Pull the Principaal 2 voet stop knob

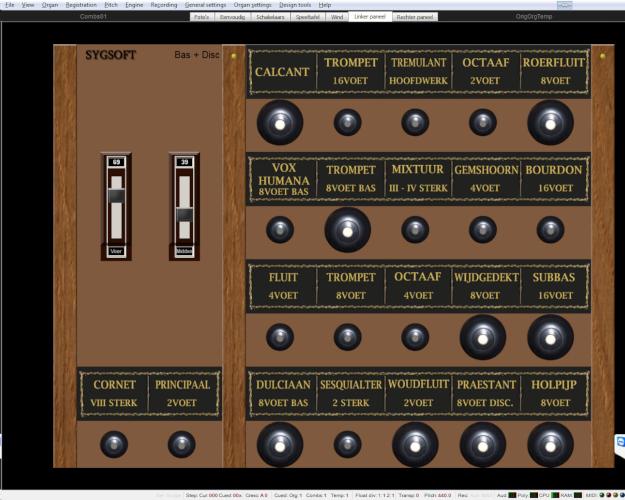[x=181, y=444]
